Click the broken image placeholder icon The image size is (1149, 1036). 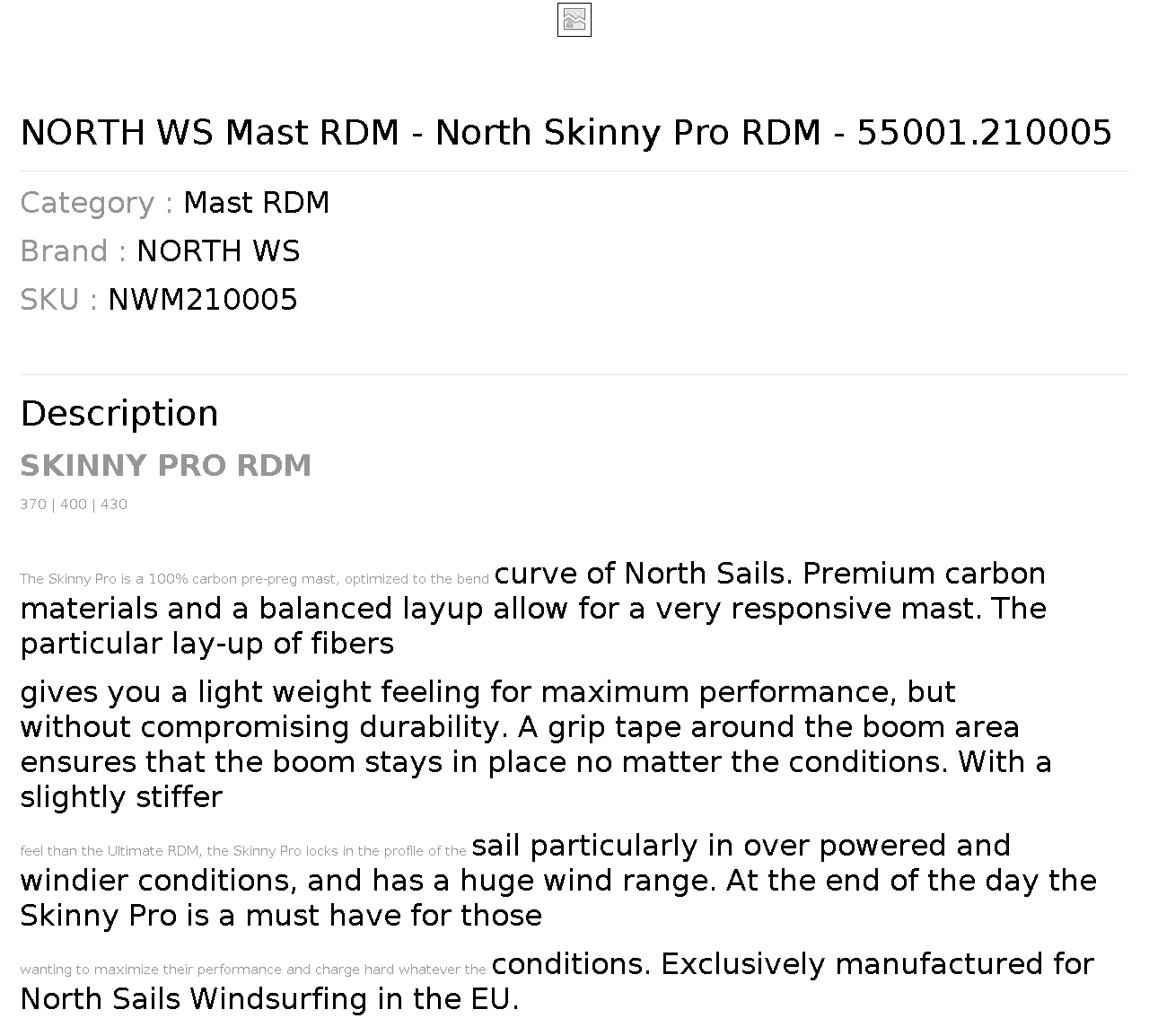[574, 20]
